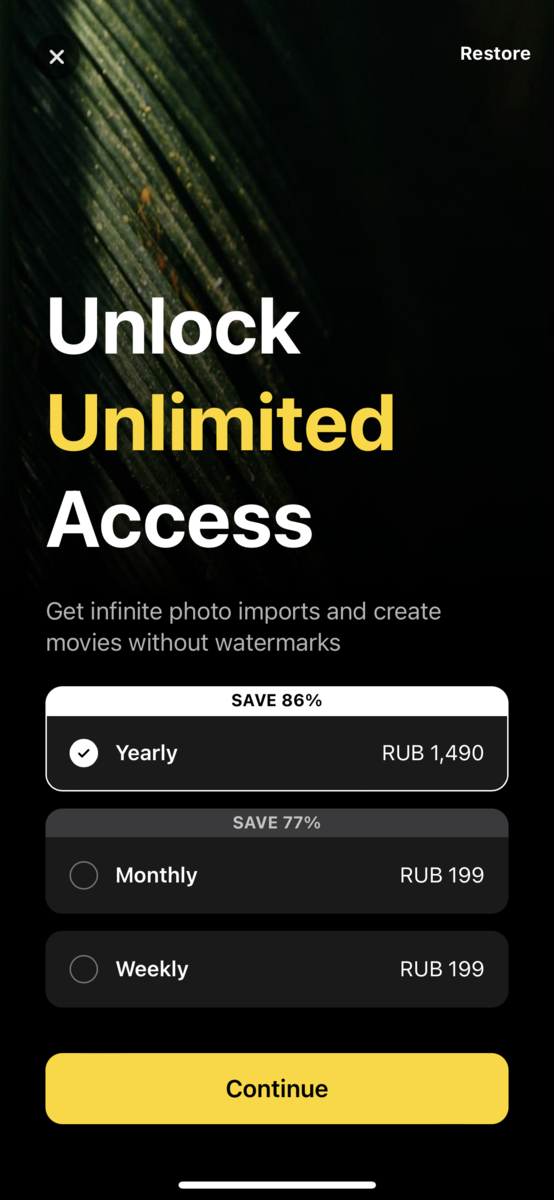Tap the SAVE 86% badge

pos(277,701)
